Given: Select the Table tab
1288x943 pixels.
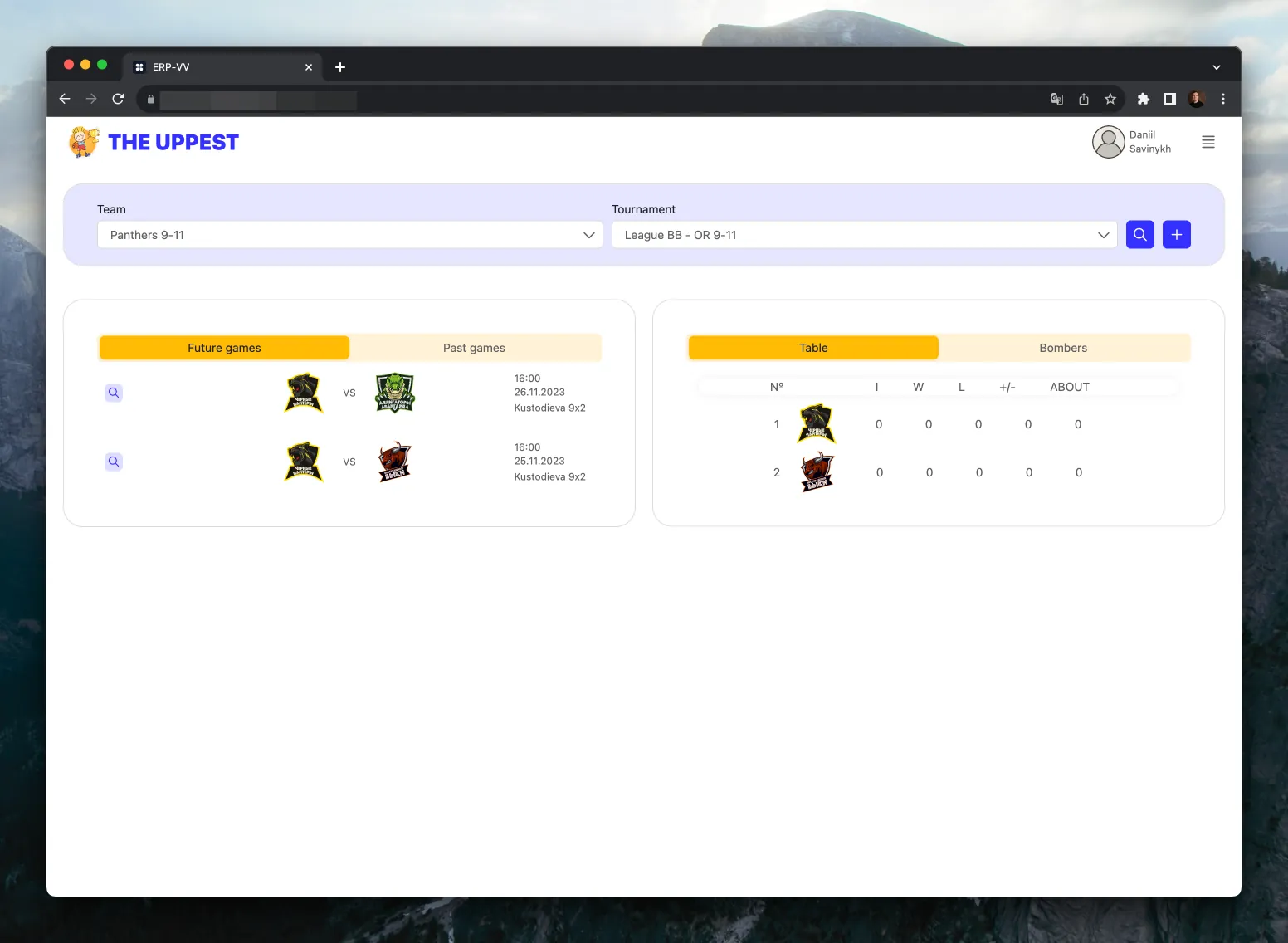Looking at the screenshot, I should 813,348.
